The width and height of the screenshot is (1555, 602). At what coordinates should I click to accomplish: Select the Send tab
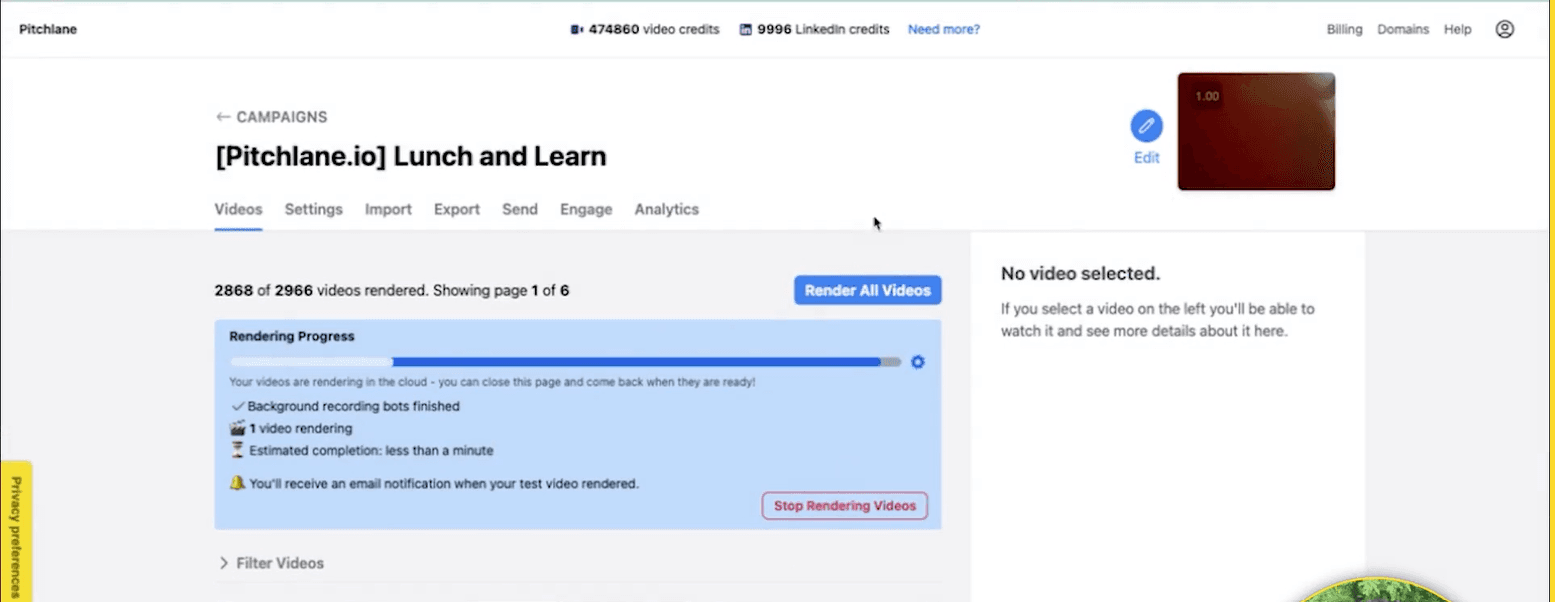519,209
